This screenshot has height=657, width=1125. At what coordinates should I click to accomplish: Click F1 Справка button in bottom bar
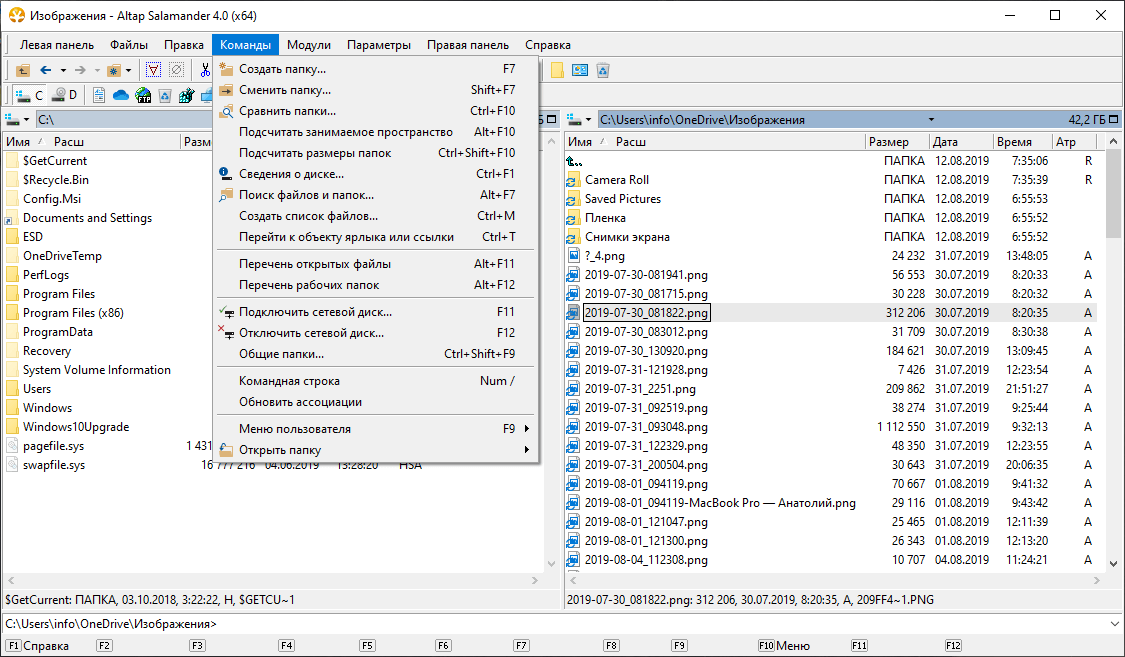tap(39, 646)
